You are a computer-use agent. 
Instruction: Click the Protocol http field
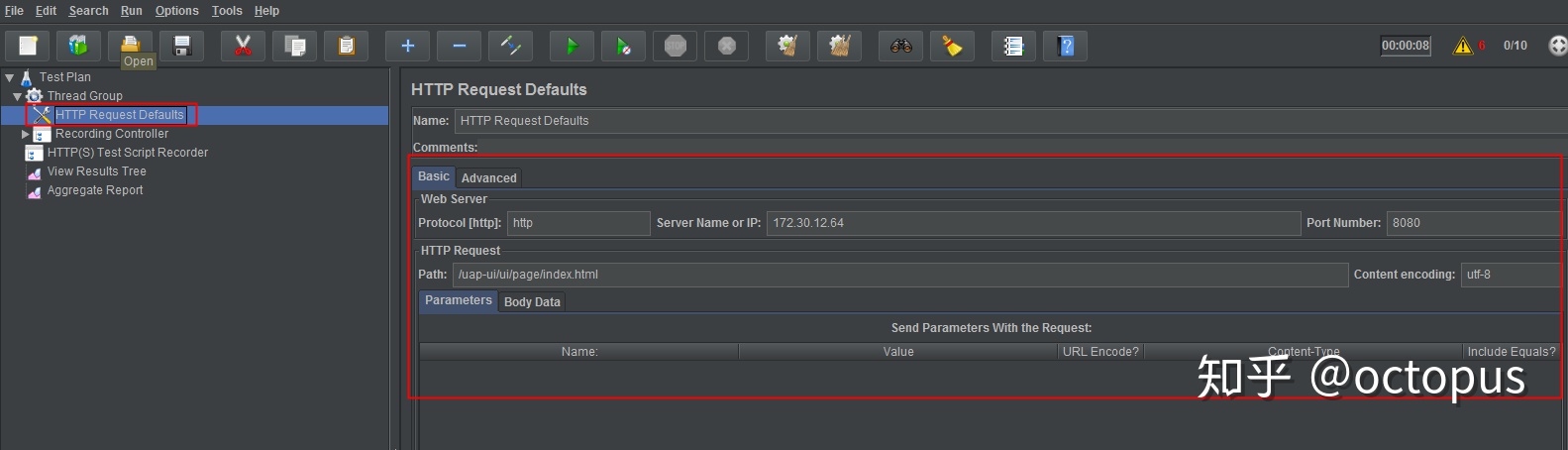[578, 223]
